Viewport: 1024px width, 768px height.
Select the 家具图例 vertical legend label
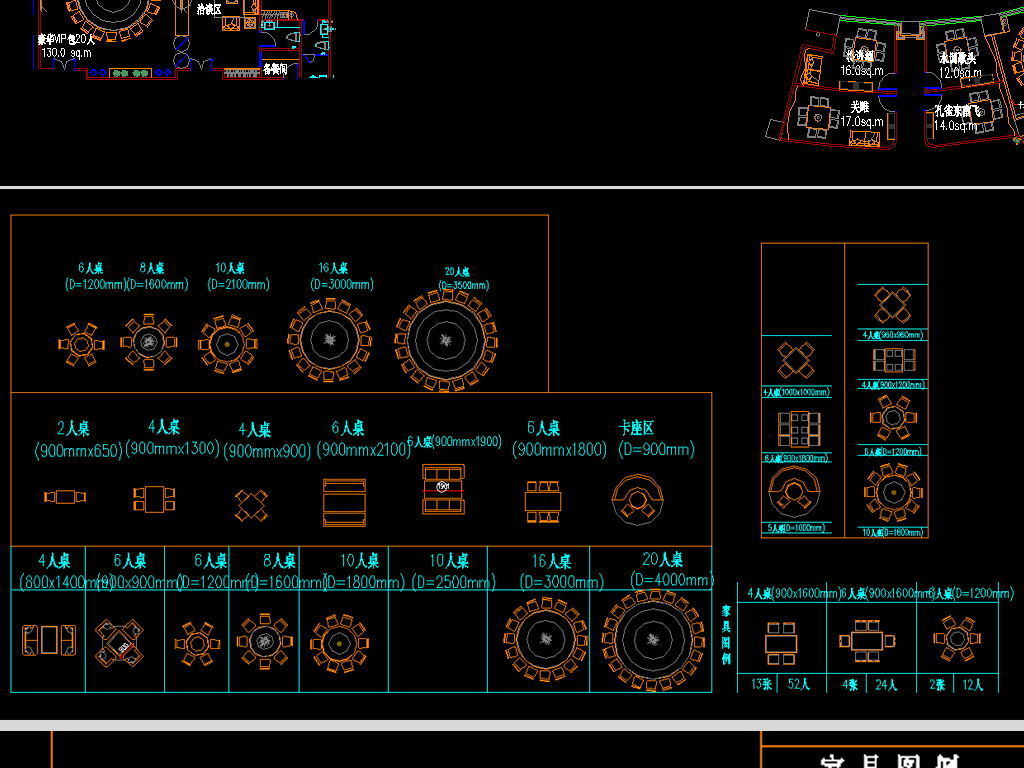pos(726,634)
